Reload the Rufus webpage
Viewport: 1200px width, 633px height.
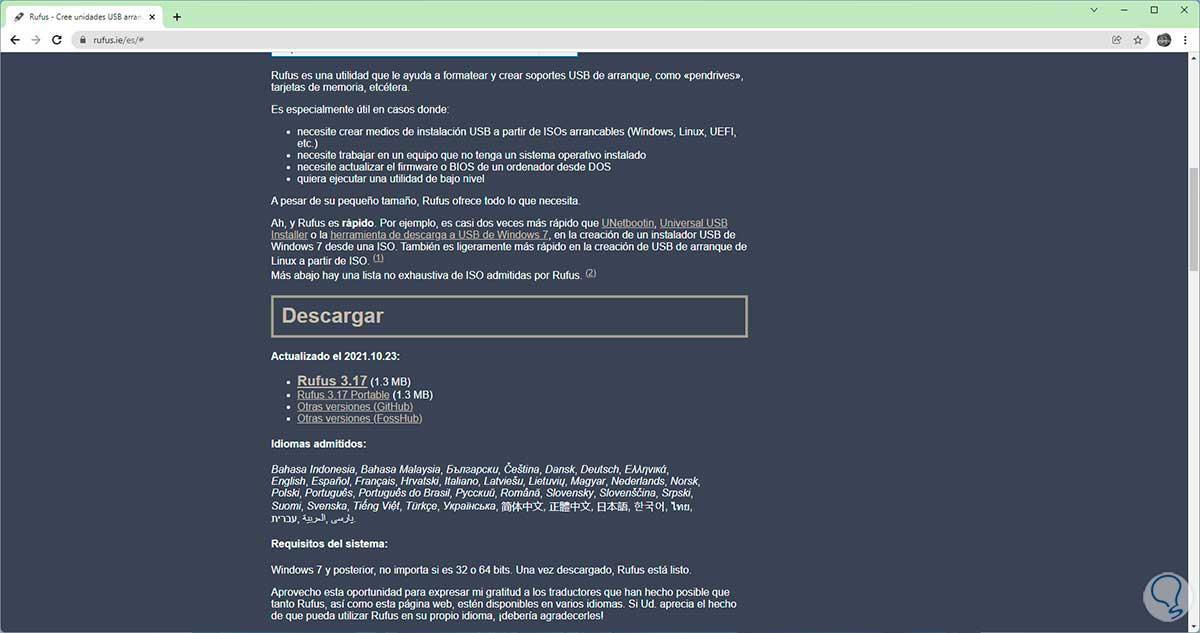tap(57, 40)
